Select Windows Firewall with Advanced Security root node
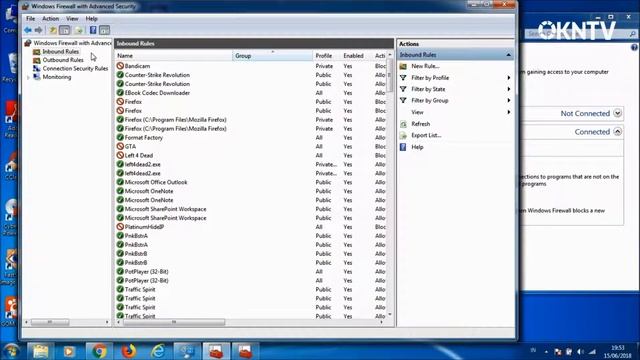The width and height of the screenshot is (640, 360). [x=72, y=43]
